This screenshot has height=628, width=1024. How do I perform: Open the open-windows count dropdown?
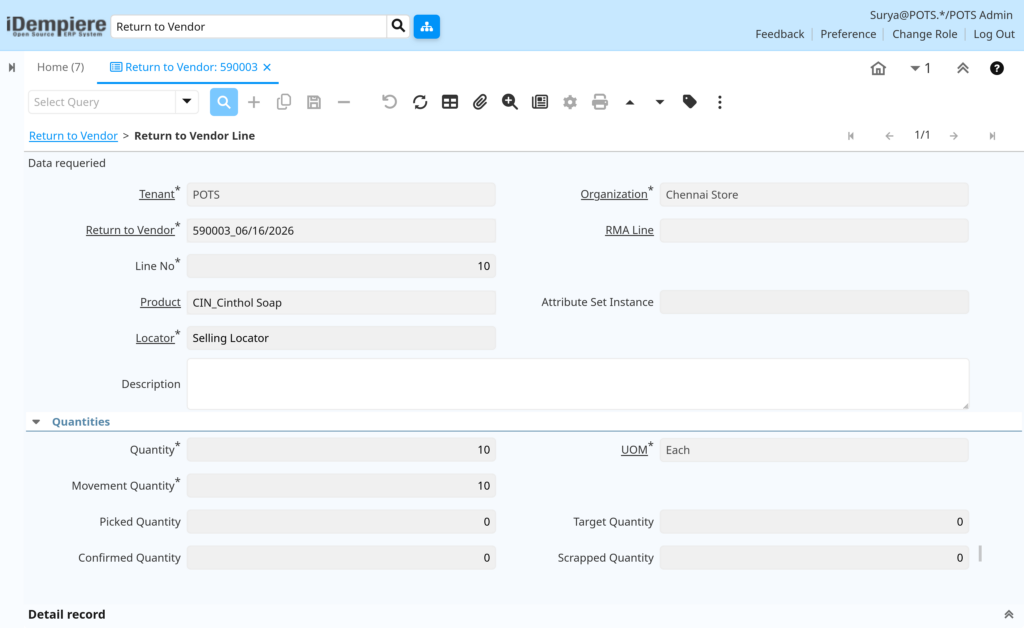click(920, 68)
